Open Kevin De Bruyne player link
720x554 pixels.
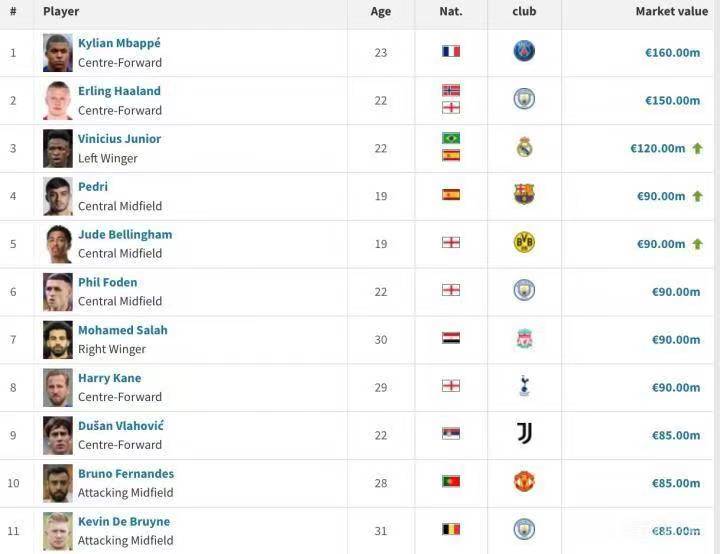point(124,522)
